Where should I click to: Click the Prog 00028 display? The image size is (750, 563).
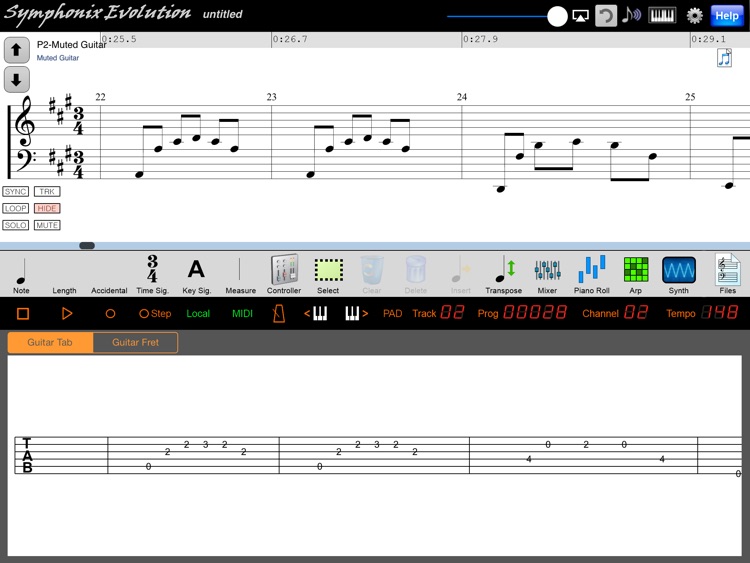click(535, 313)
